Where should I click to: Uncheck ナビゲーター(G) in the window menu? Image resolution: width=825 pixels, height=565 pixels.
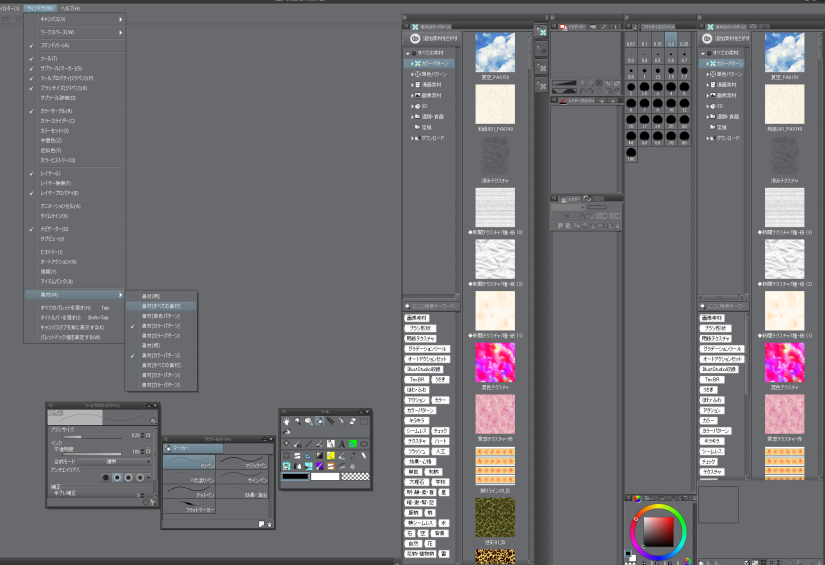56,229
